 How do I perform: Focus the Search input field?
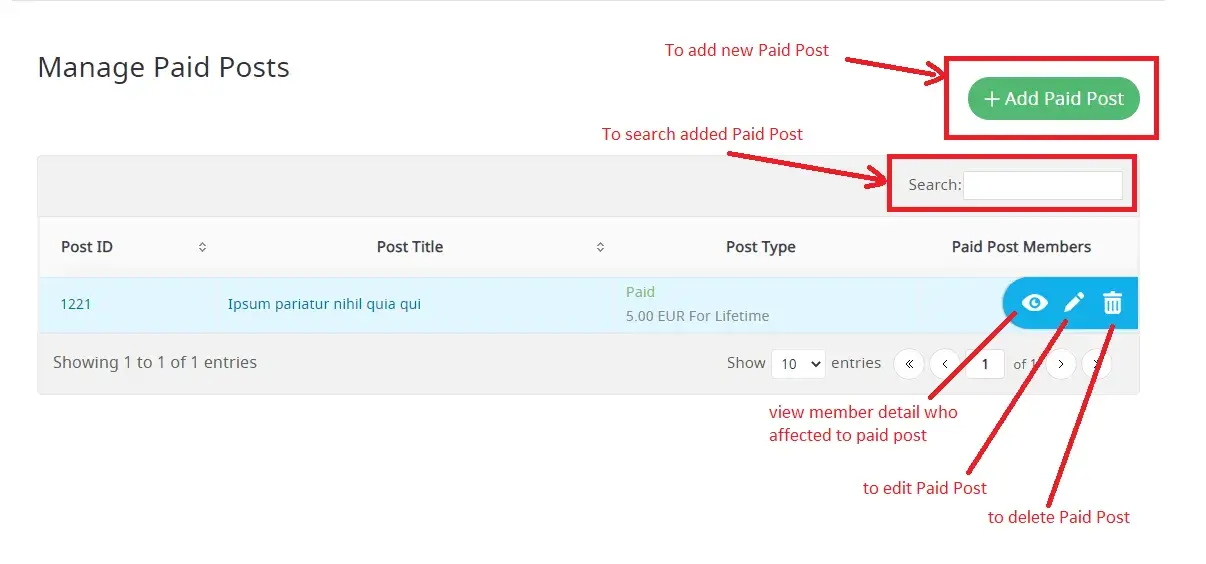pyautogui.click(x=1042, y=185)
